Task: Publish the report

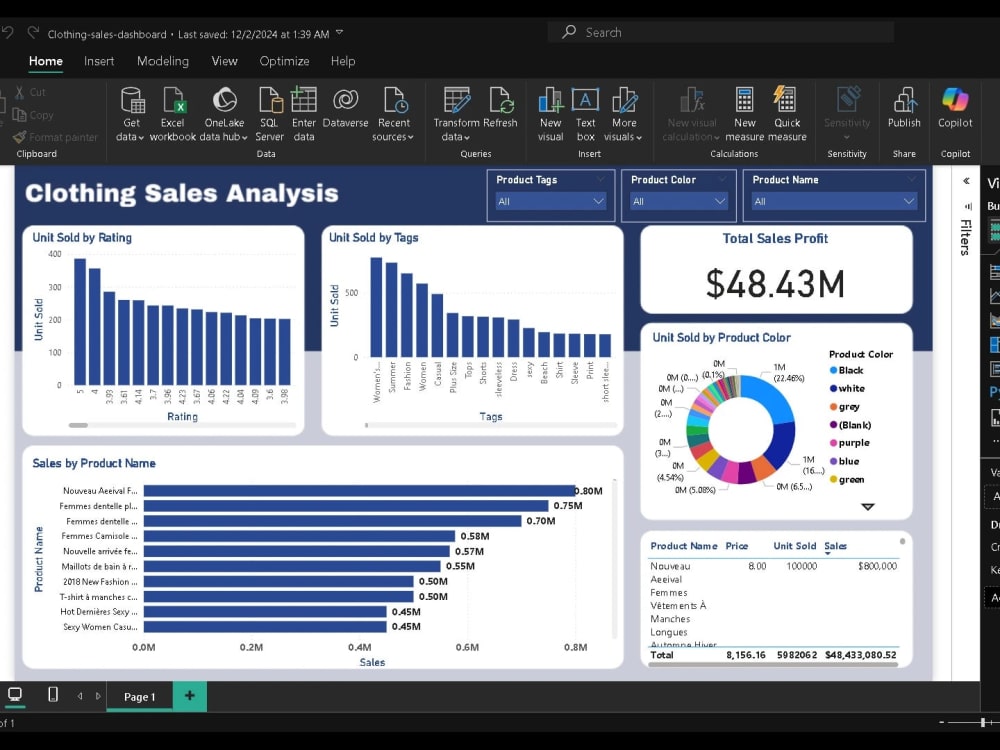Action: pyautogui.click(x=904, y=108)
